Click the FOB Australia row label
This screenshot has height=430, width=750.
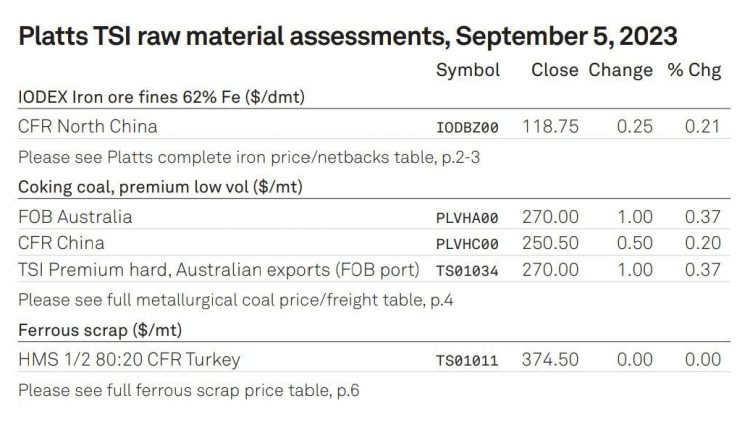coord(75,217)
